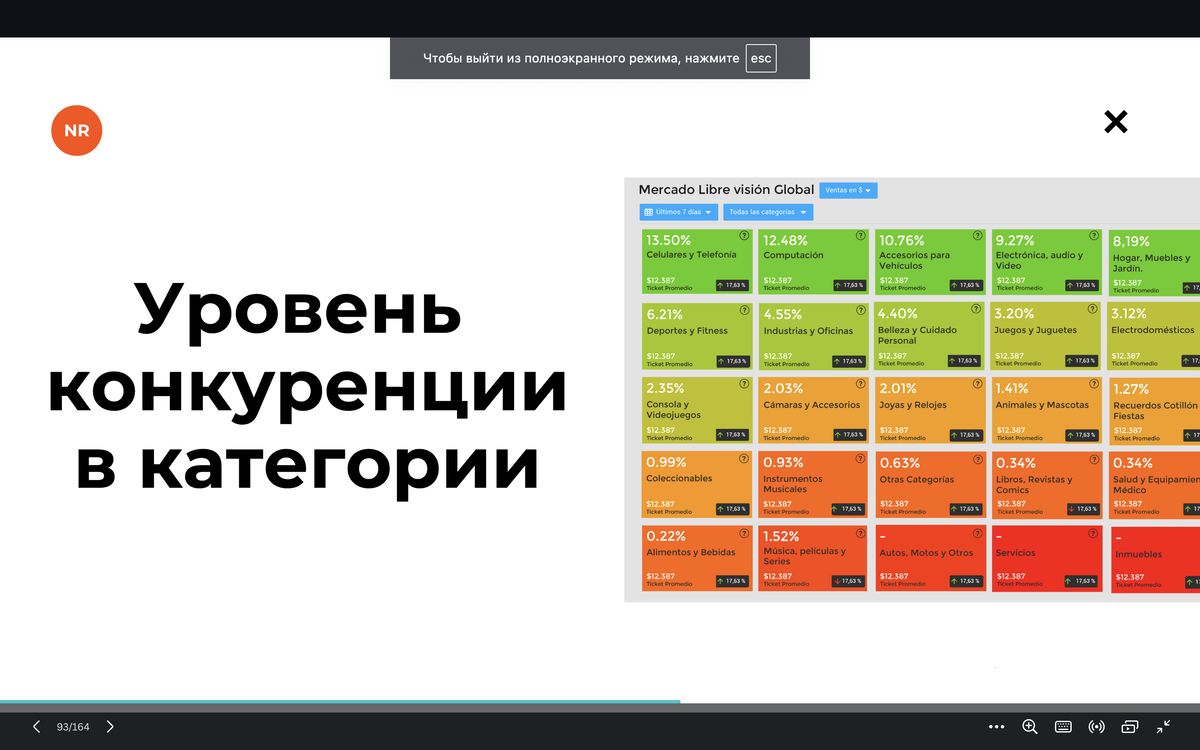
Task: Click the esc key hint button
Action: 761,58
